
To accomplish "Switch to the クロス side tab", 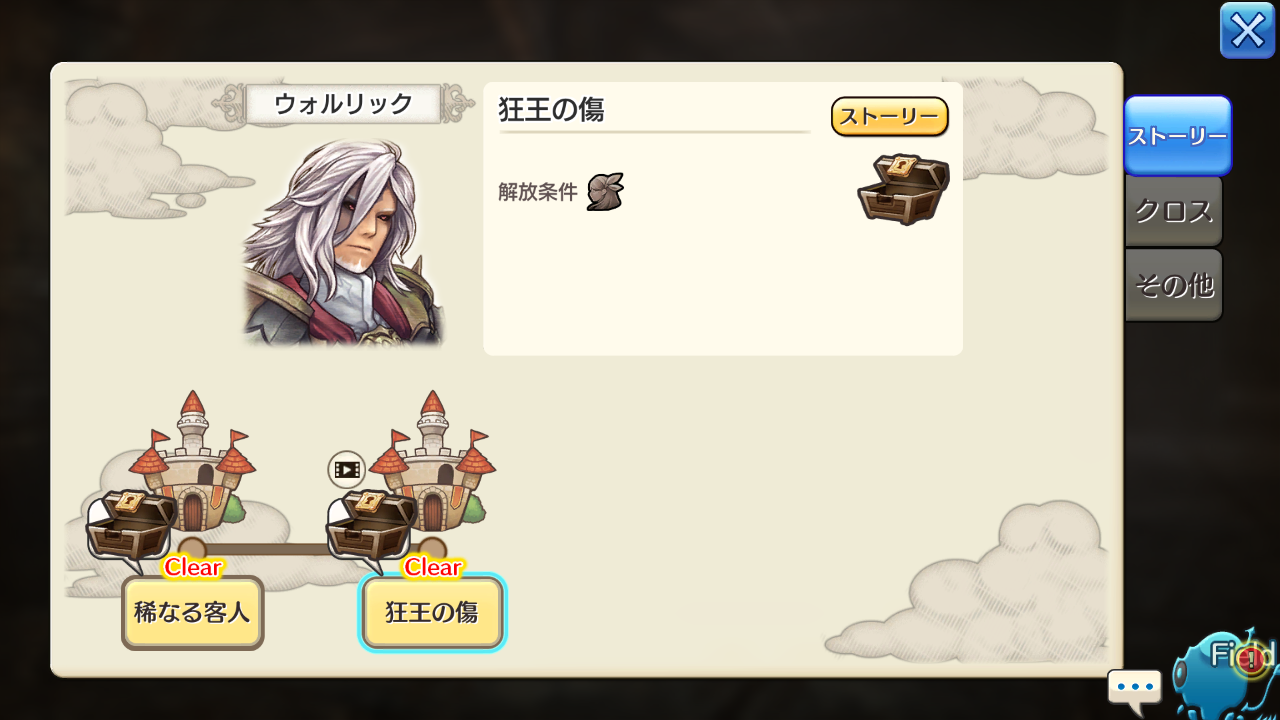I will pos(1174,212).
